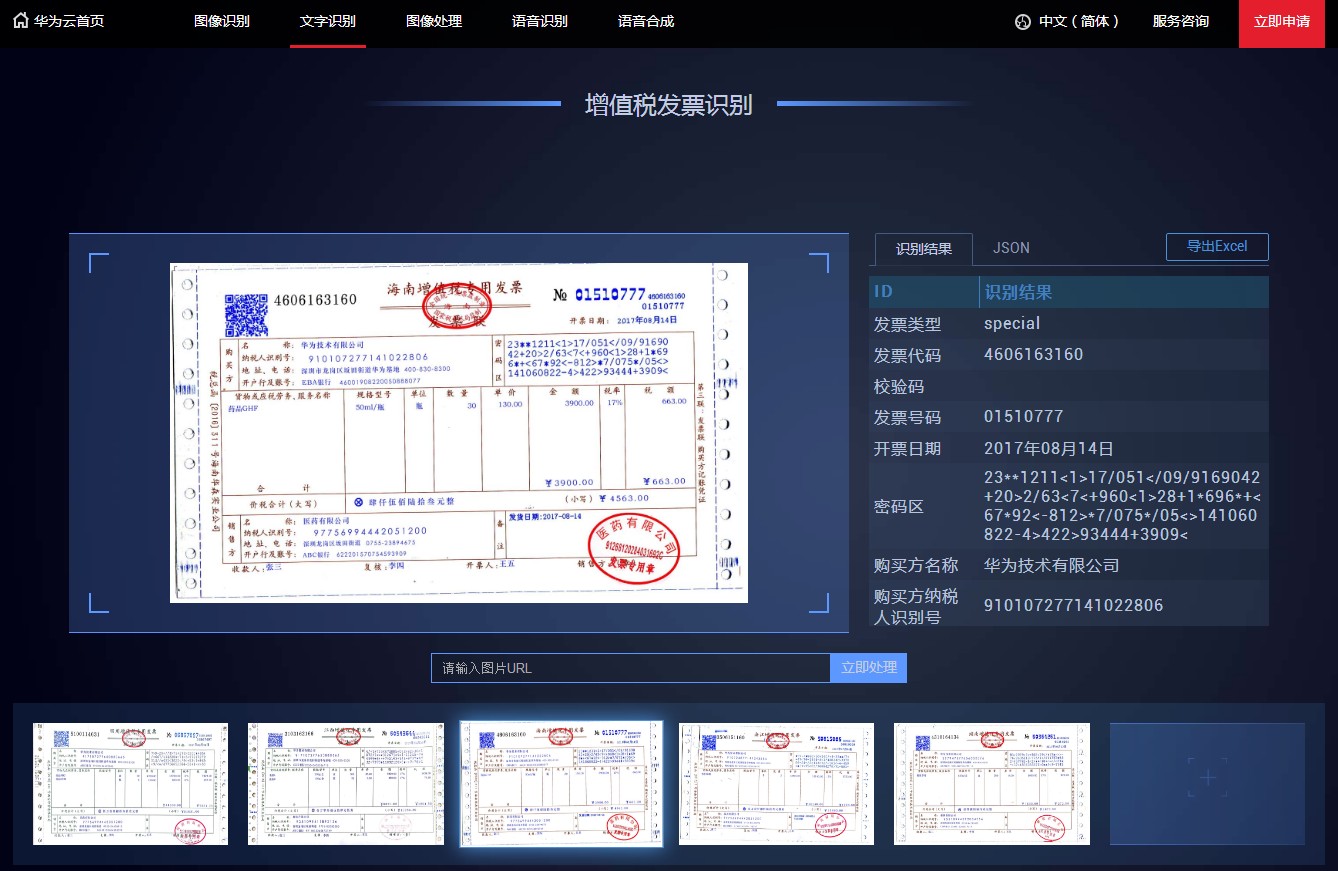The width and height of the screenshot is (1338, 871).
Task: Click the taxpayer ID 910107277141022806
Action: point(1074,606)
